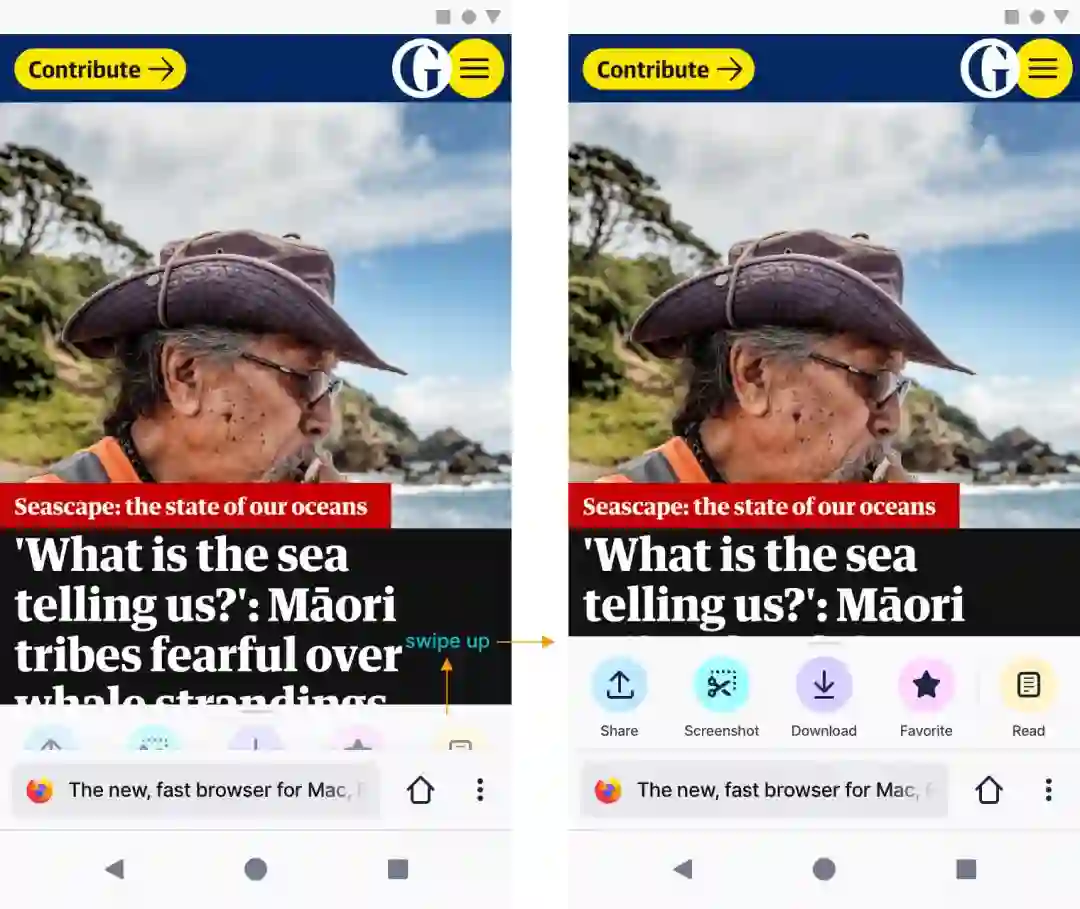The width and height of the screenshot is (1080, 909).
Task: Select the Screenshot scissors icon
Action: [721, 685]
